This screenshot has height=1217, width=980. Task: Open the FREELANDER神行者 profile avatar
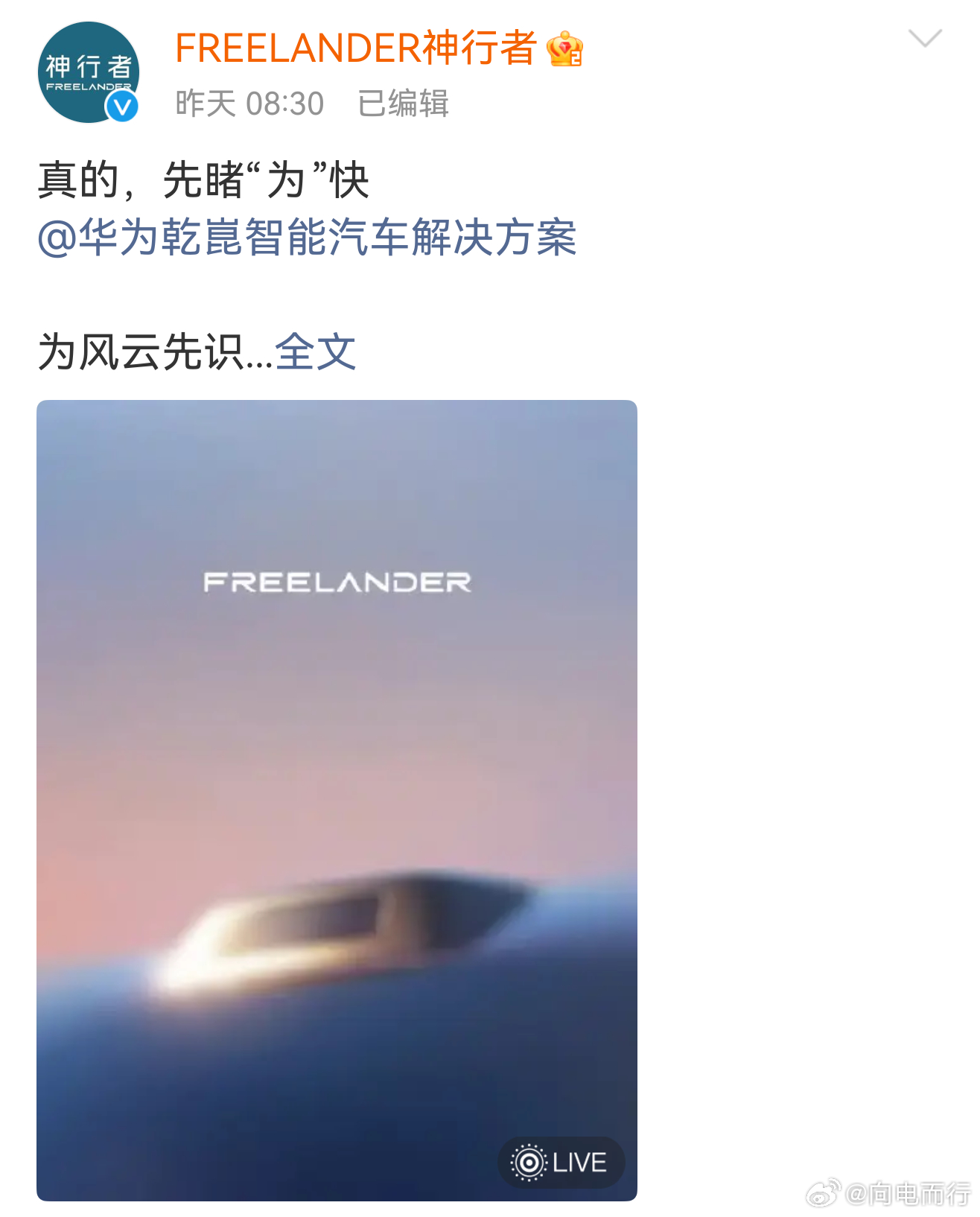tap(89, 72)
